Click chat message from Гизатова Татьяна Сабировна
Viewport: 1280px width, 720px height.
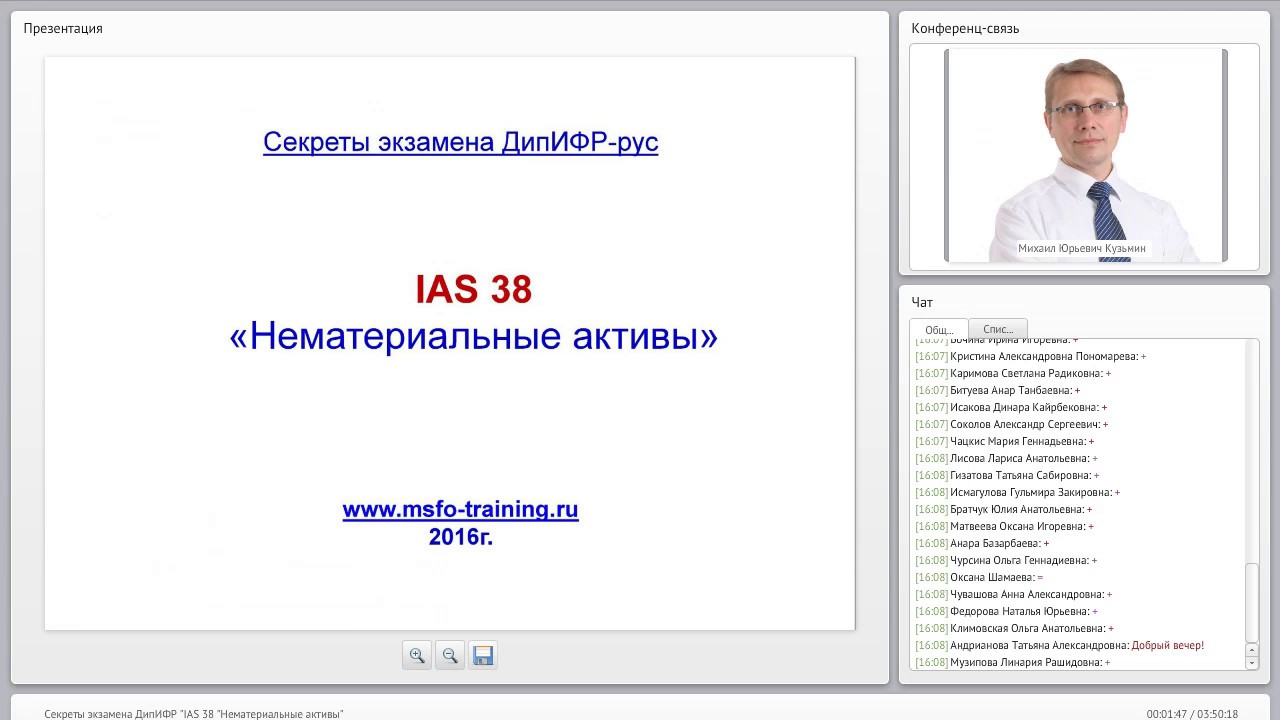tap(1007, 475)
